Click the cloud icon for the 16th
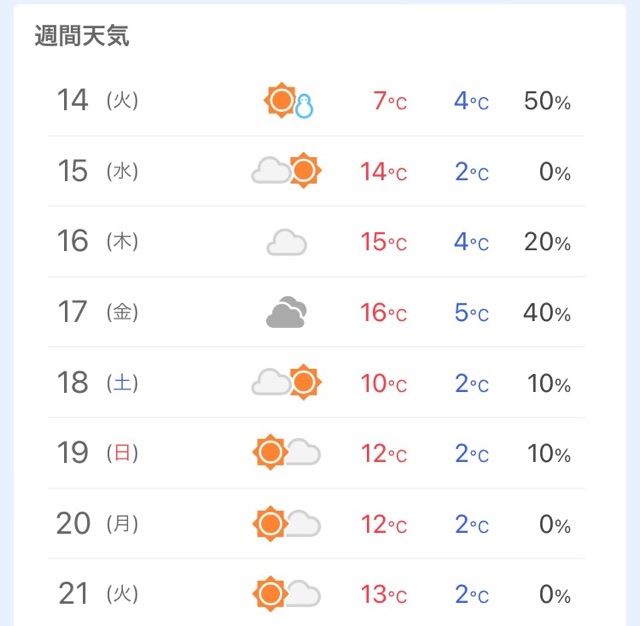 287,242
